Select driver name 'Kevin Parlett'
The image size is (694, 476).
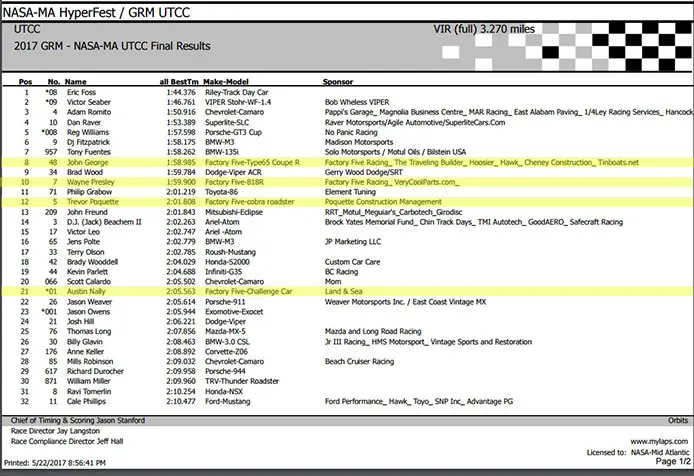click(x=88, y=271)
